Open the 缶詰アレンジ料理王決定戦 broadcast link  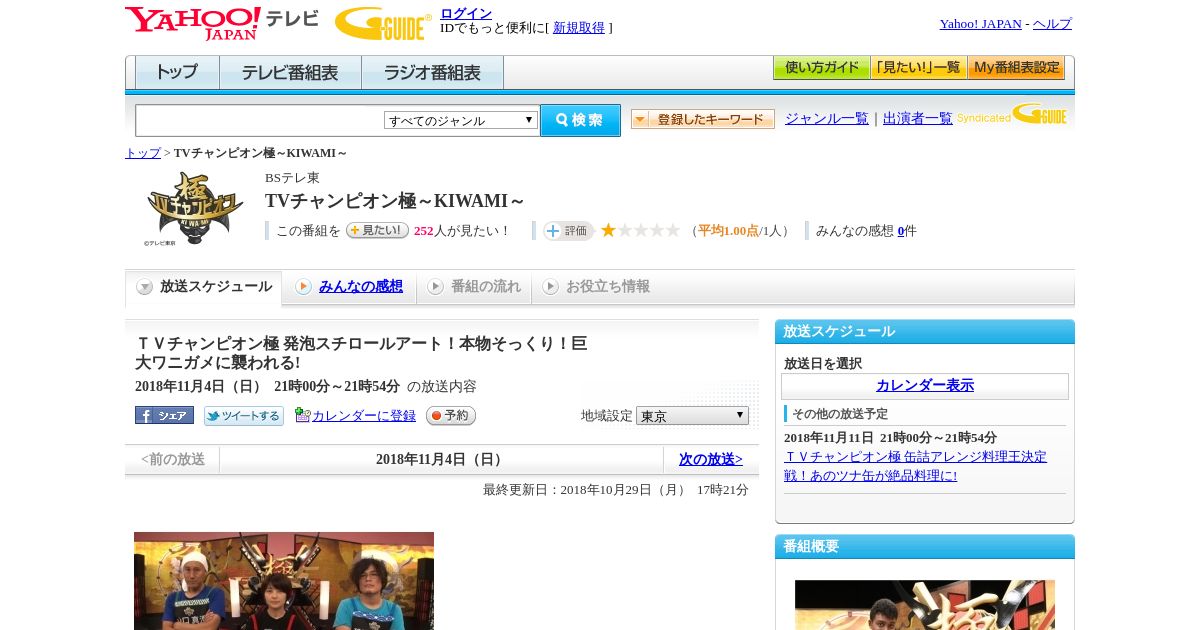coord(915,466)
